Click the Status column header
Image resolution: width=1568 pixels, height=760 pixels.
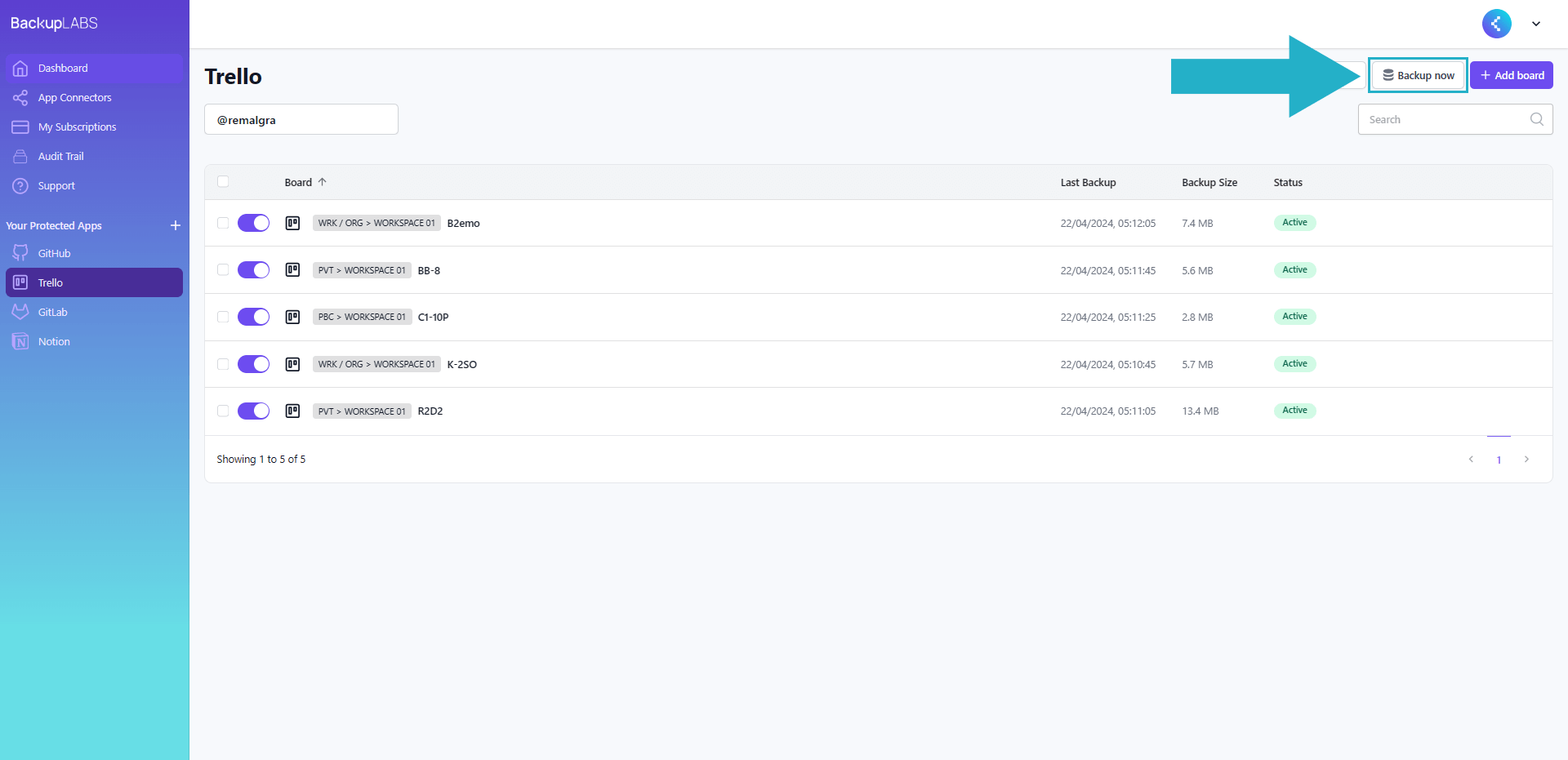coord(1288,182)
